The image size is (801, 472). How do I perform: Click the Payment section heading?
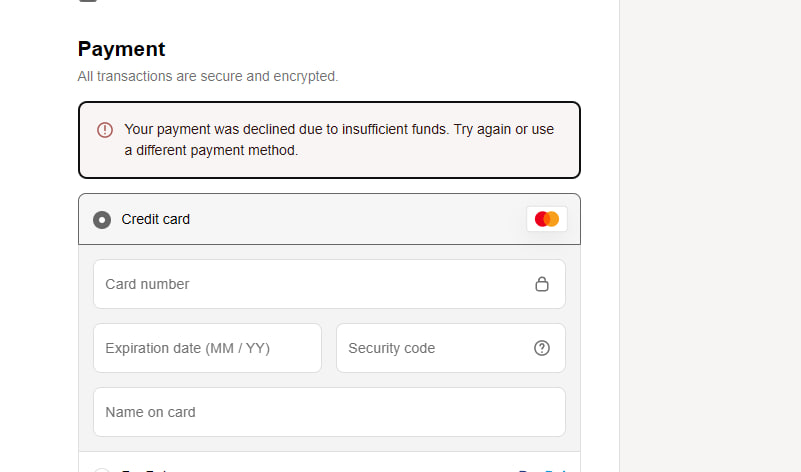coord(121,49)
